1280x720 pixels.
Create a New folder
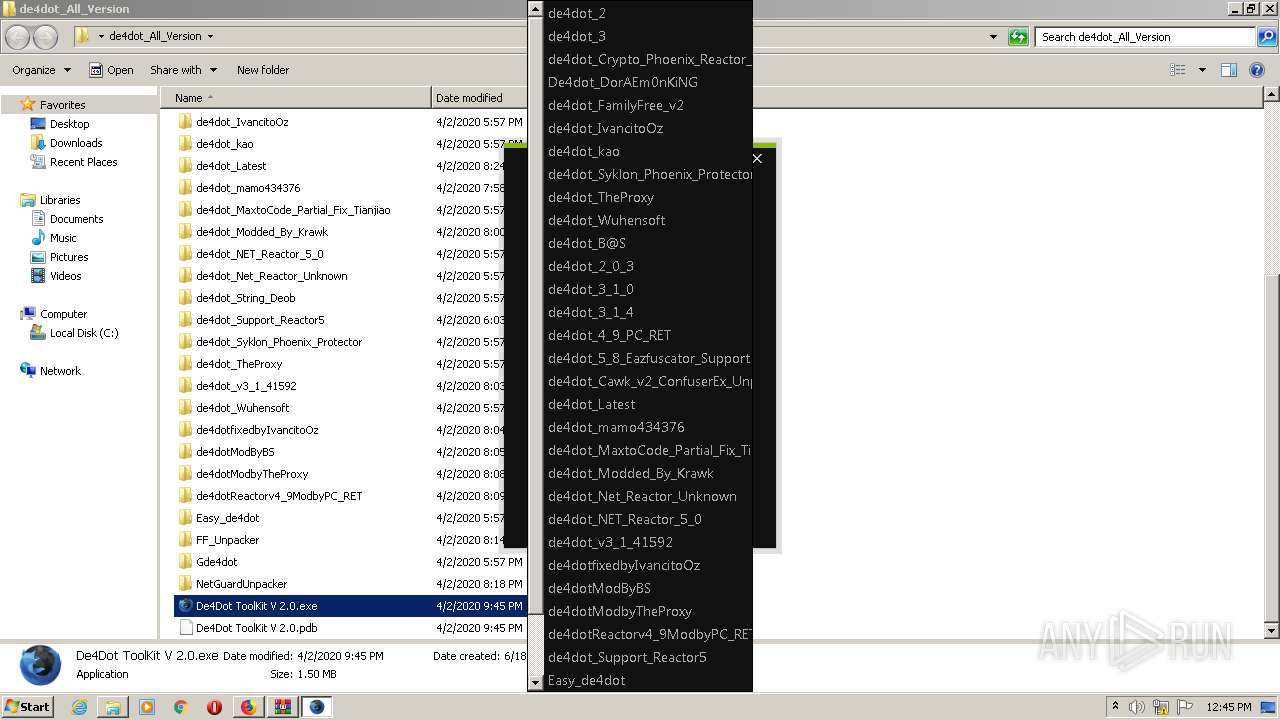[x=263, y=70]
